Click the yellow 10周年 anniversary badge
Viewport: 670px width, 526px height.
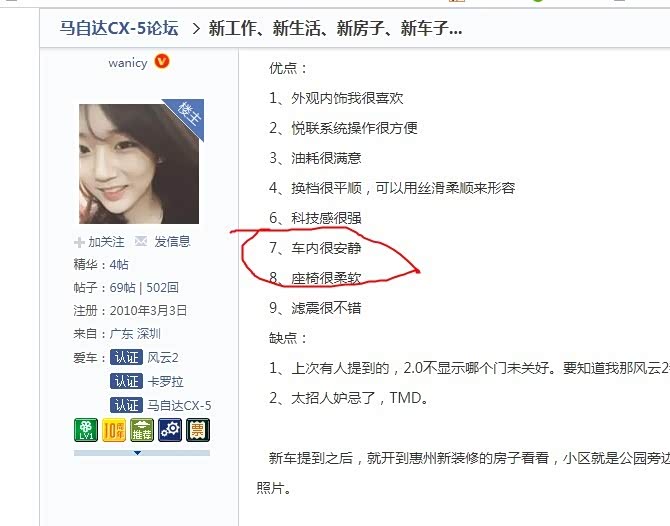[114, 430]
